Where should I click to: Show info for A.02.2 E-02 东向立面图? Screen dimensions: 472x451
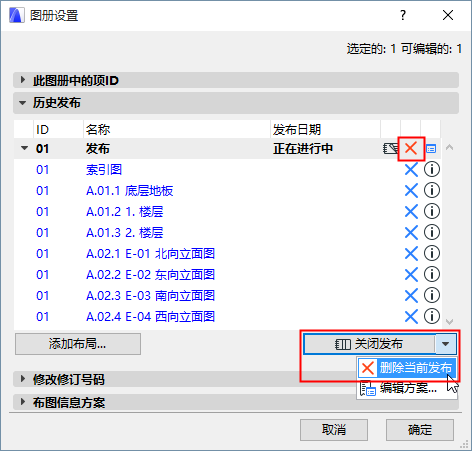[x=432, y=274]
